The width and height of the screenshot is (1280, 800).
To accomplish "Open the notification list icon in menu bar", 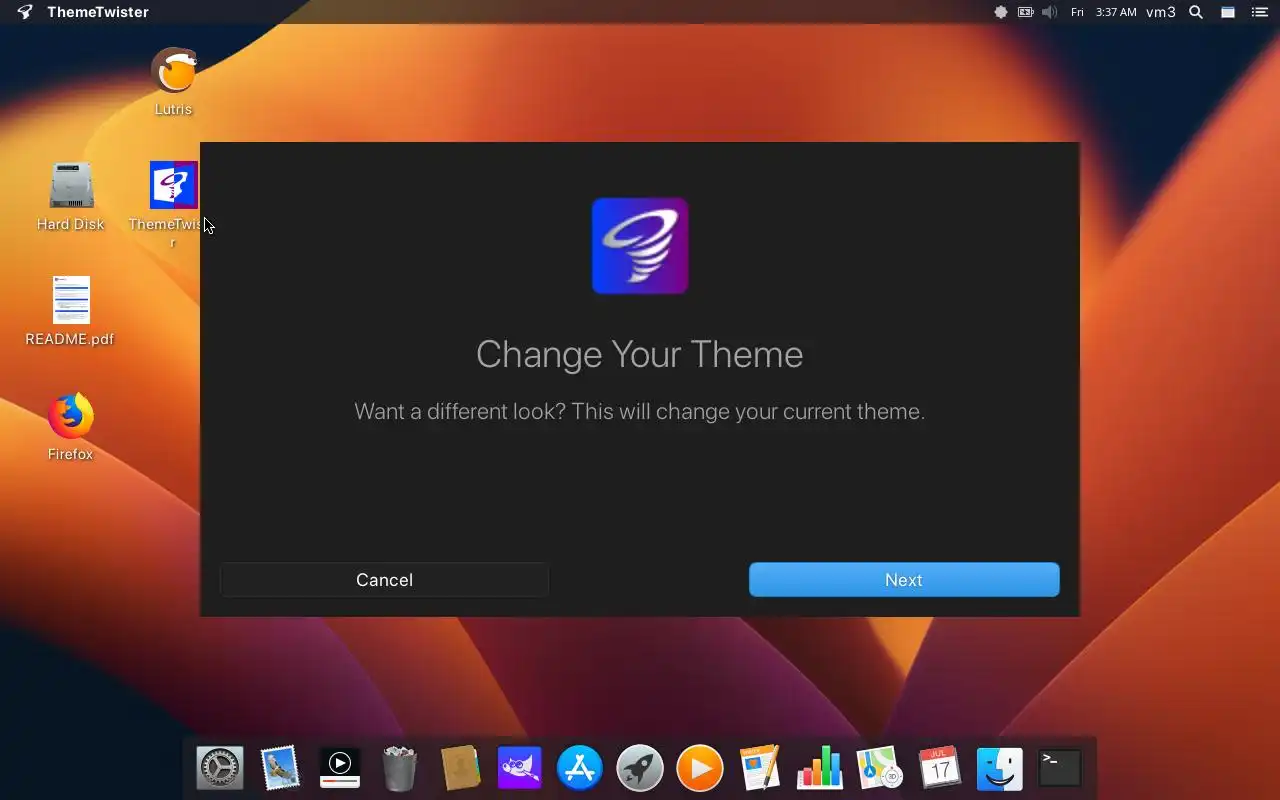I will click(1260, 12).
